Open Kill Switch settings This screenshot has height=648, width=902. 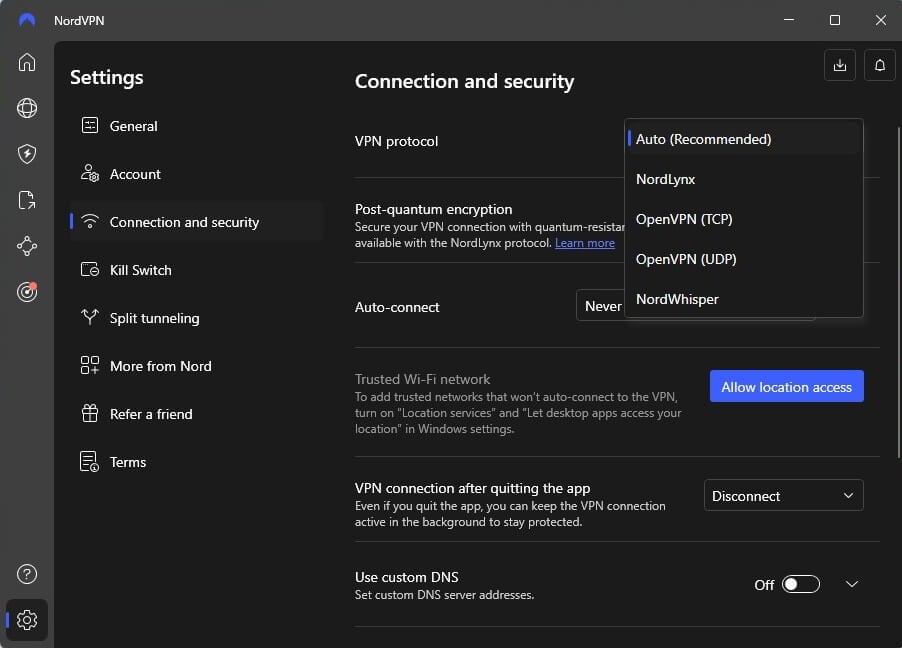click(x=196, y=270)
